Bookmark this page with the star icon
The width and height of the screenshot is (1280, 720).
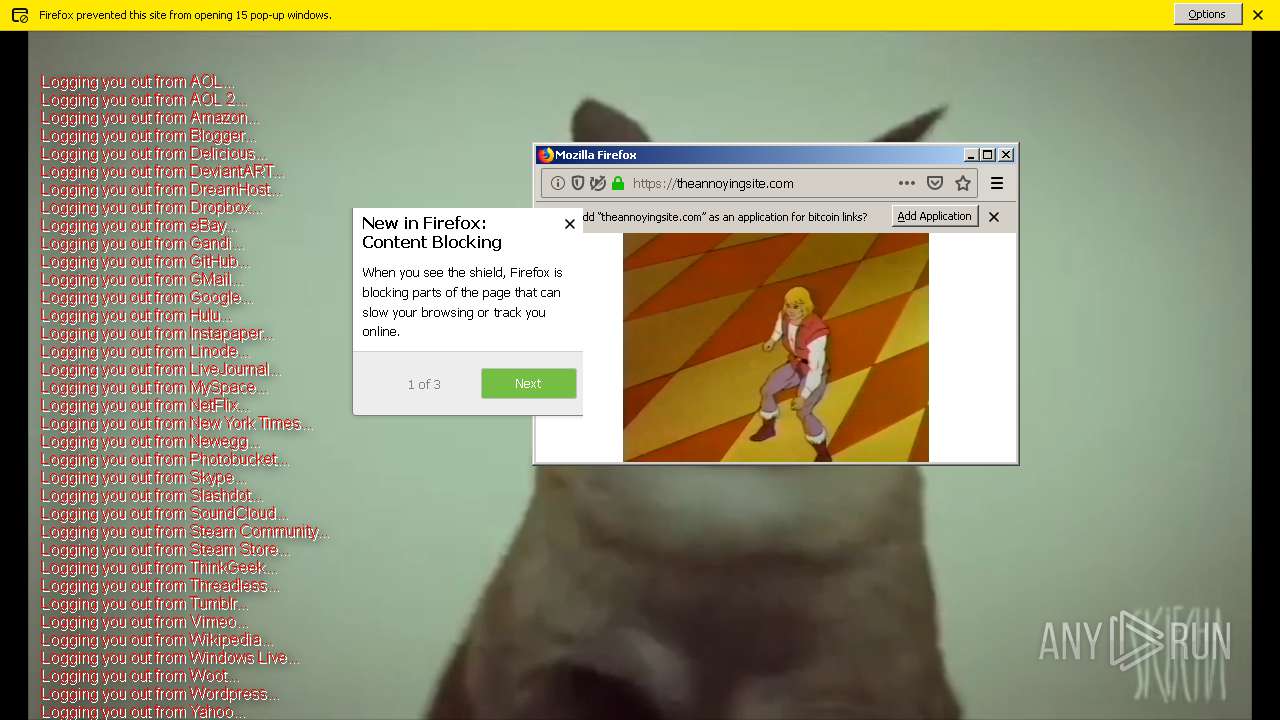tap(963, 183)
